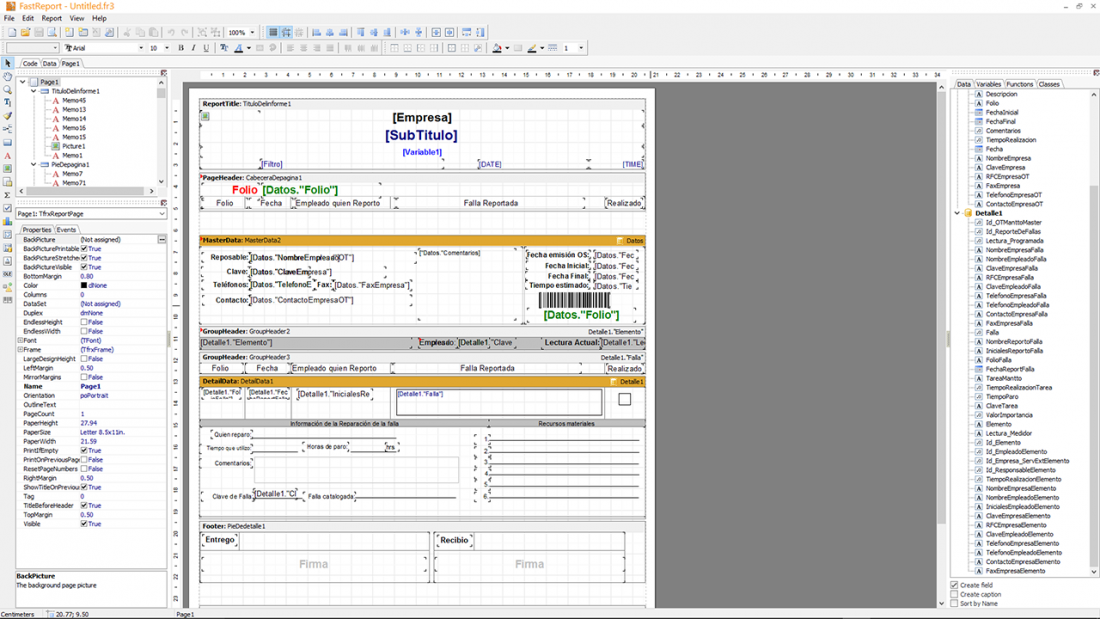Toggle the BackPicturePrintable checkbox
This screenshot has width=1100, height=619.
click(84, 249)
